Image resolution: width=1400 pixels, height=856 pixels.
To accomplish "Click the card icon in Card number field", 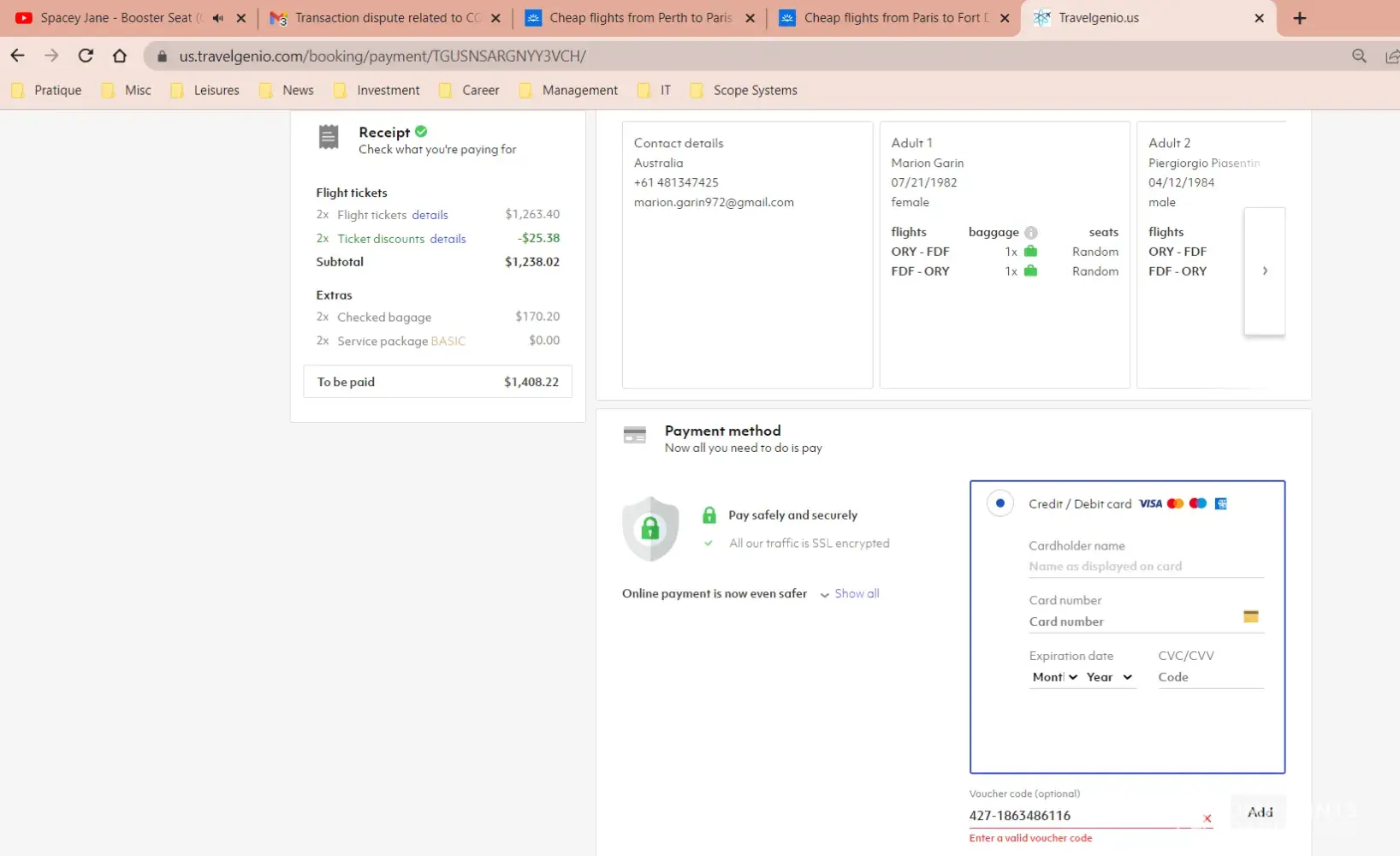I will (x=1250, y=616).
